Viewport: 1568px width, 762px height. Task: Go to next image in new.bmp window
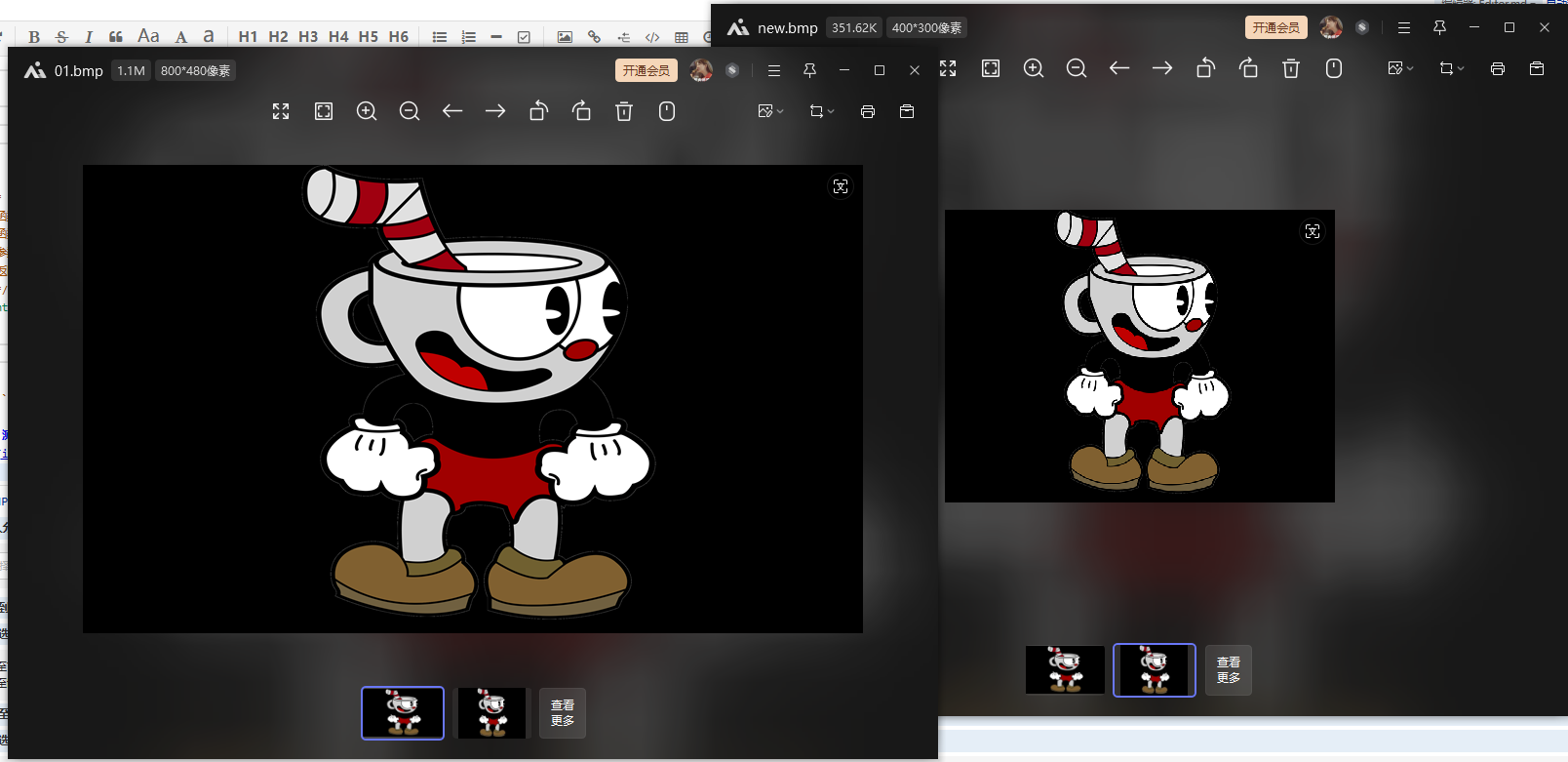click(x=1162, y=68)
